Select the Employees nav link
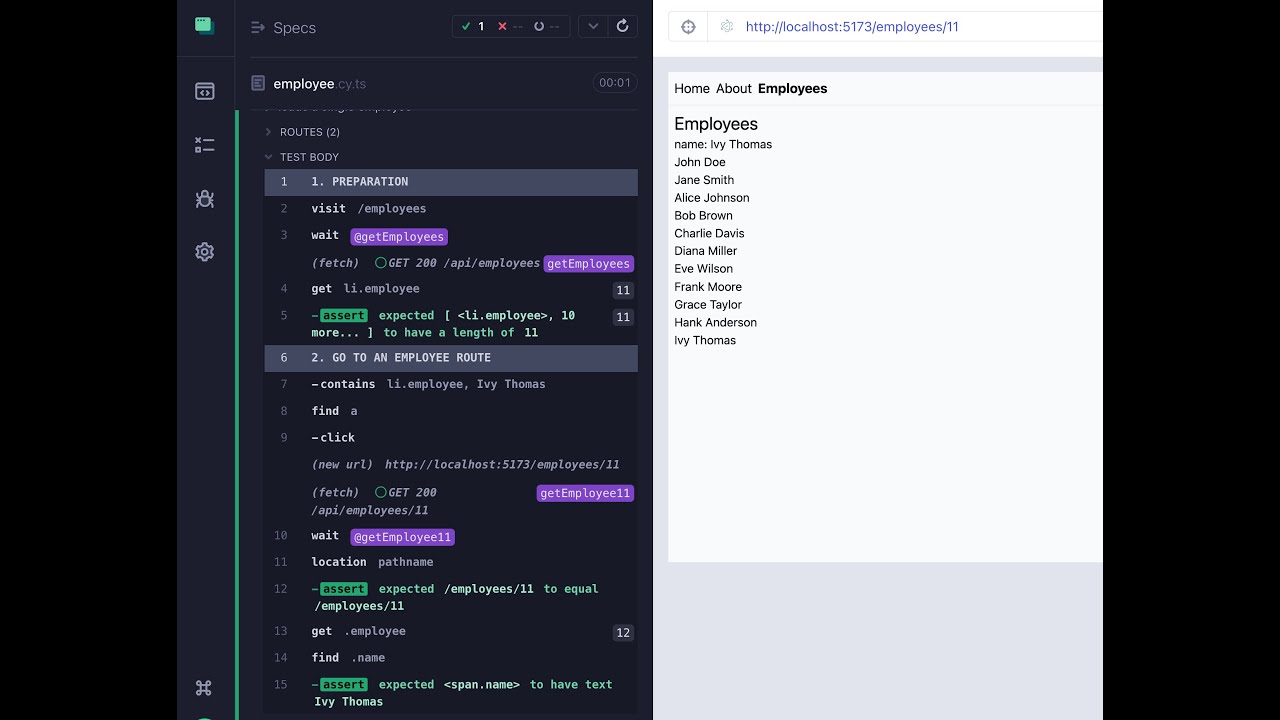Screen dimensions: 1280x720 pos(792,89)
